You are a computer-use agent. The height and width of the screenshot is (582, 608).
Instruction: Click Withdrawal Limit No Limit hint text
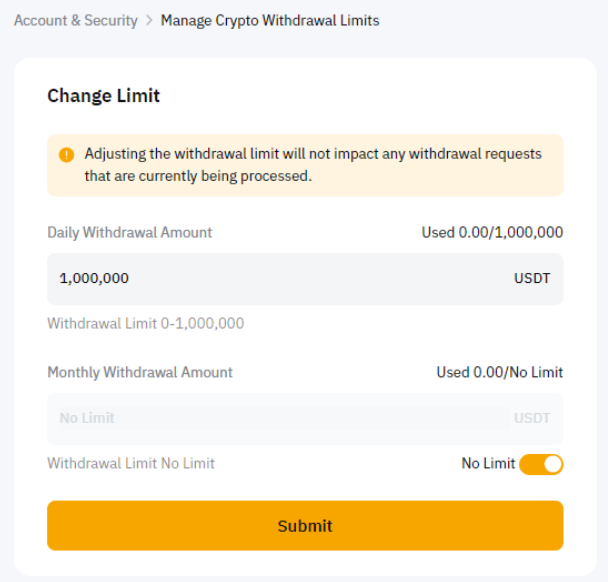tap(131, 463)
